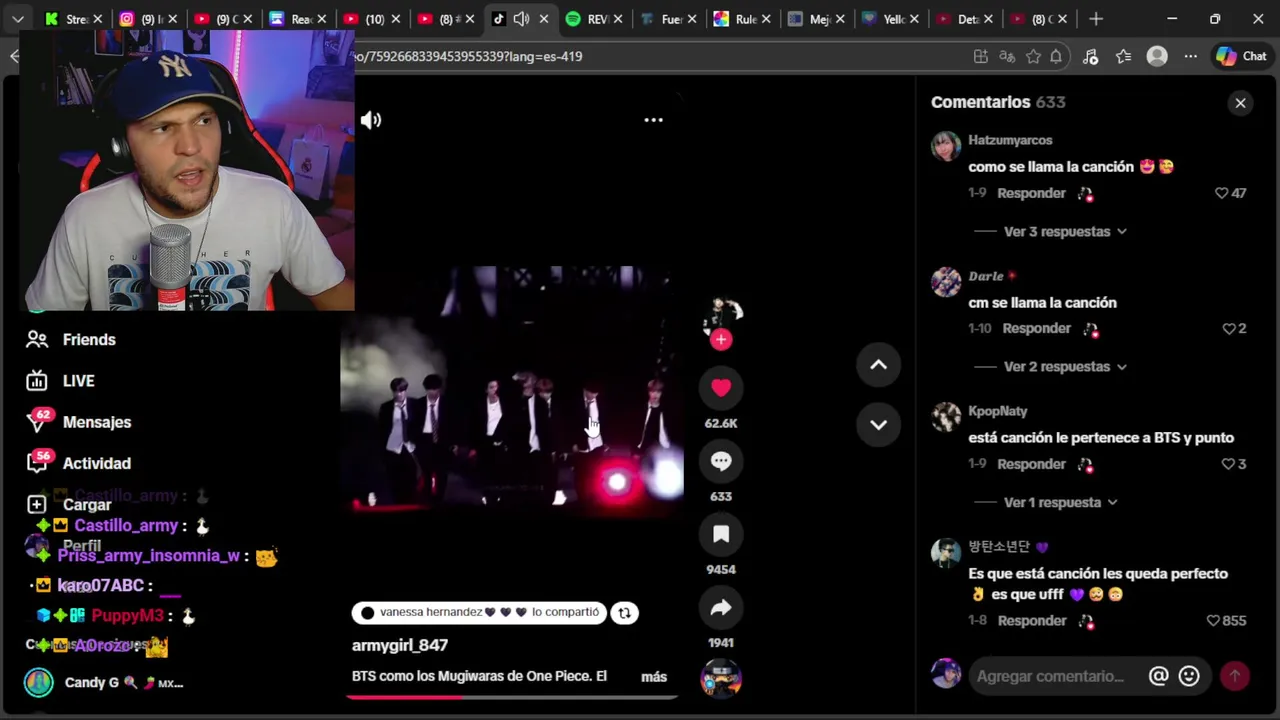
Task: Open the Favorites list icon in Edge
Action: [x=1124, y=57]
